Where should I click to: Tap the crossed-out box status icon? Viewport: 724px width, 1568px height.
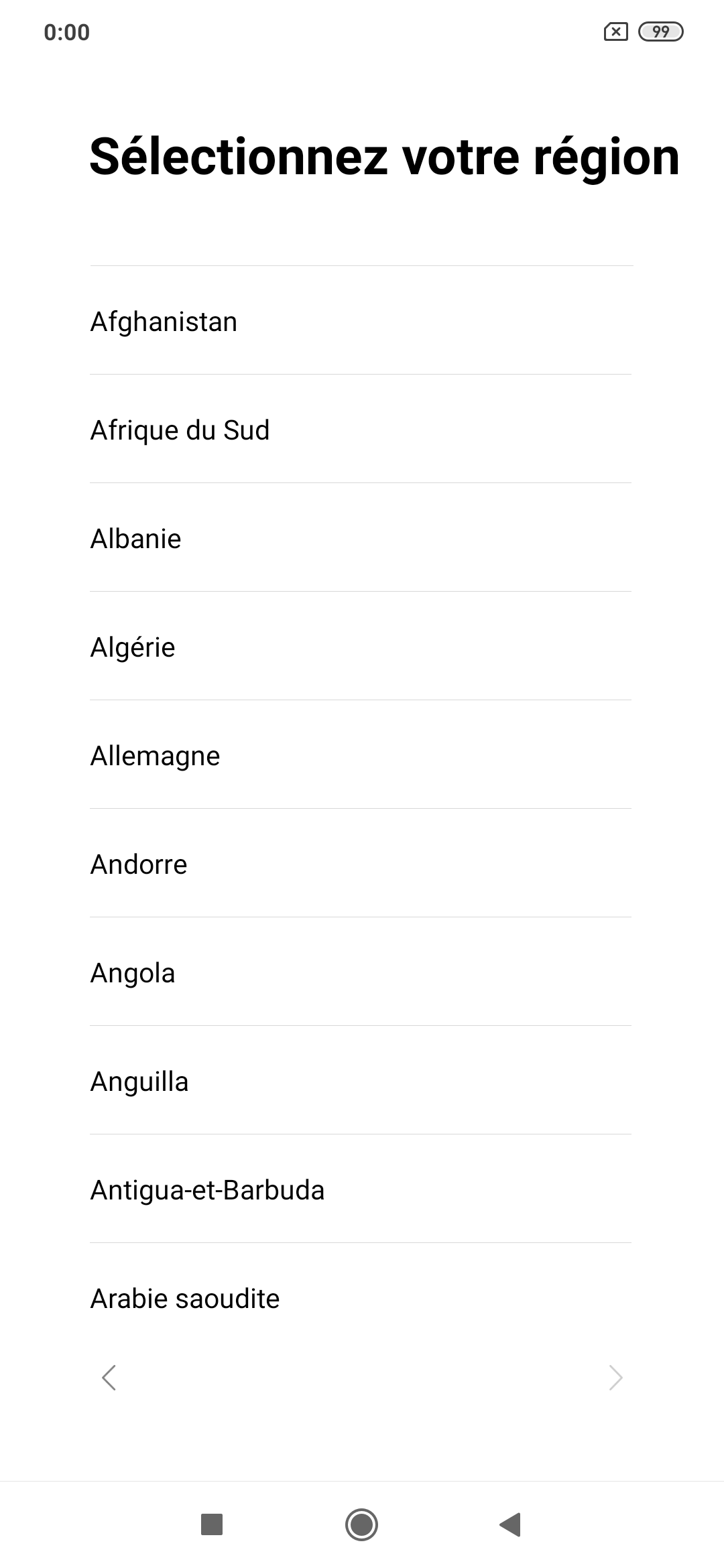tap(615, 31)
